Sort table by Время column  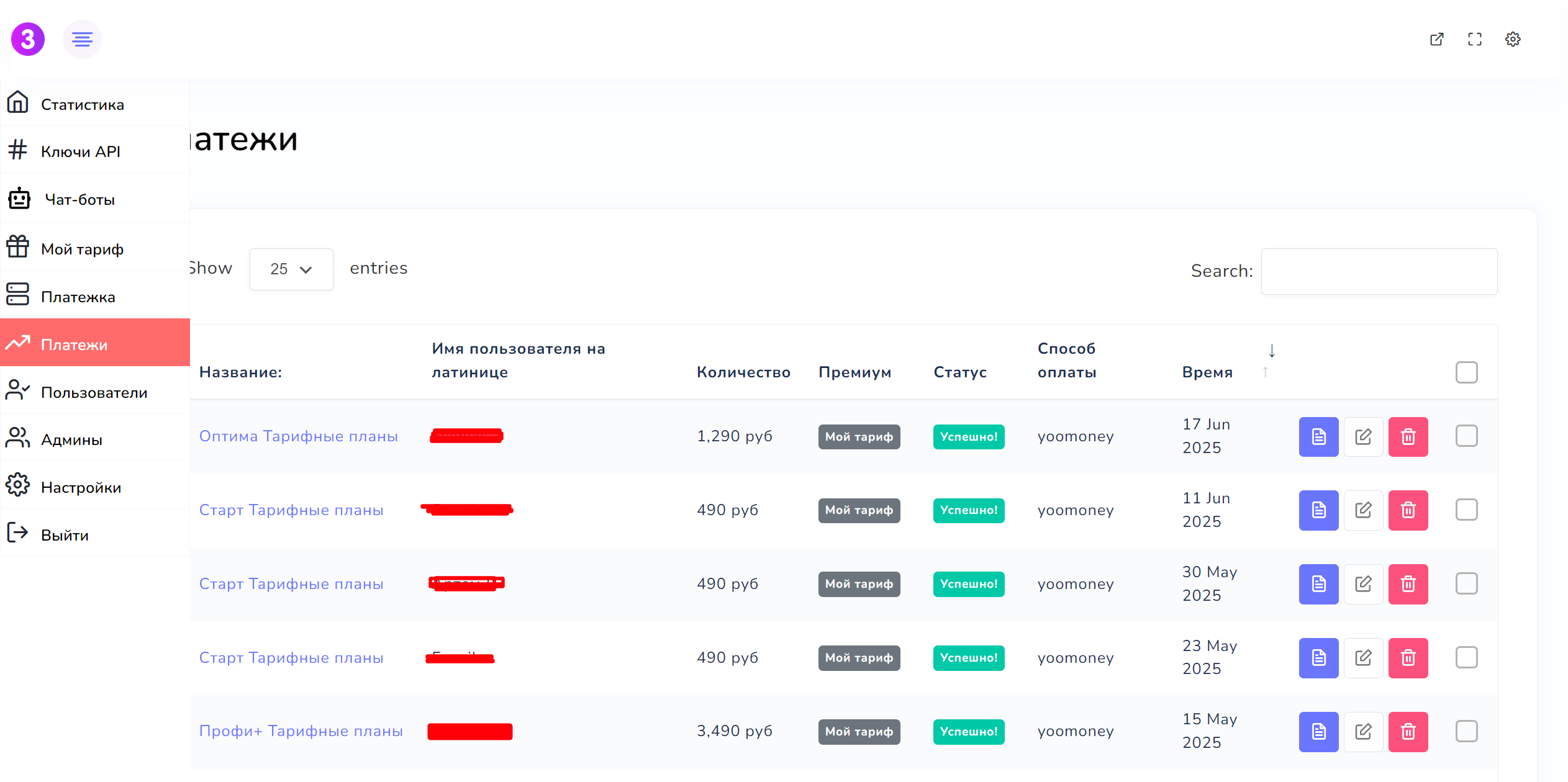coord(1207,372)
